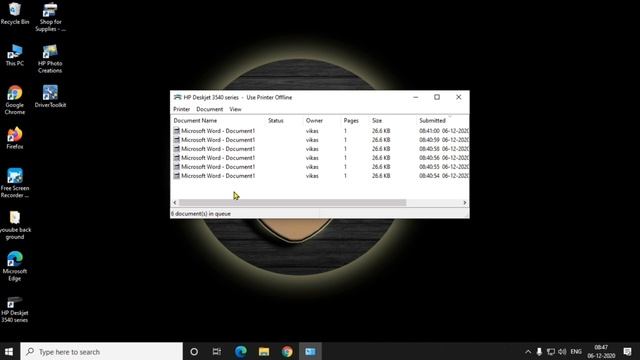This screenshot has width=640, height=360.
Task: Launch Microsoft Edge desktop shortcut
Action: click(15, 267)
